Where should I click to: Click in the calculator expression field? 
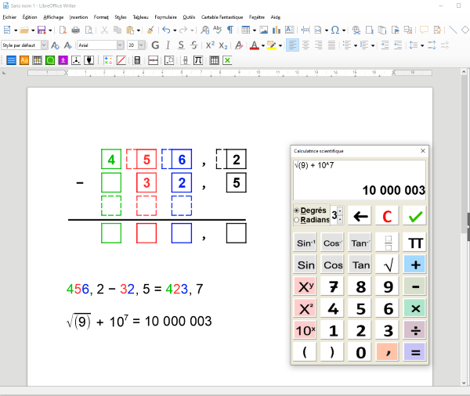pos(359,180)
